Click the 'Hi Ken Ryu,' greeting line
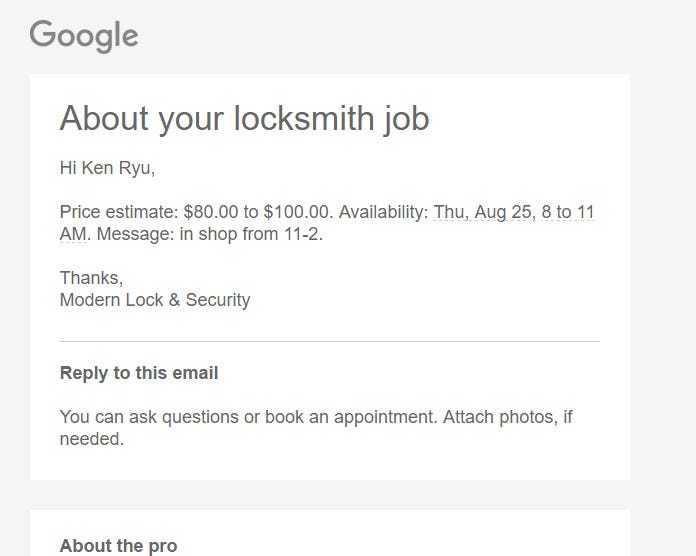The height and width of the screenshot is (556, 696). (x=107, y=169)
